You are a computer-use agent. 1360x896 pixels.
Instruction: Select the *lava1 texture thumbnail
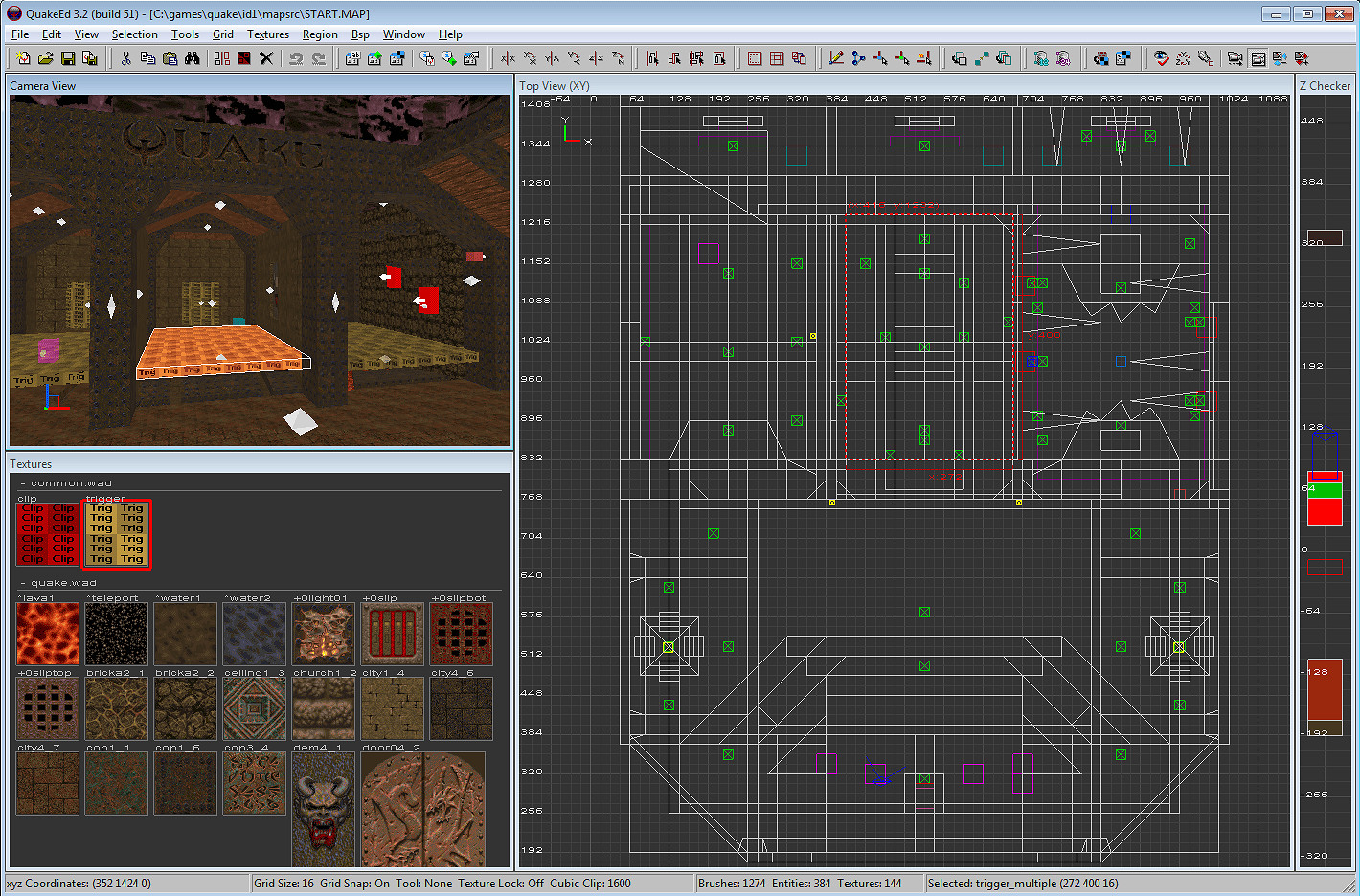point(48,634)
